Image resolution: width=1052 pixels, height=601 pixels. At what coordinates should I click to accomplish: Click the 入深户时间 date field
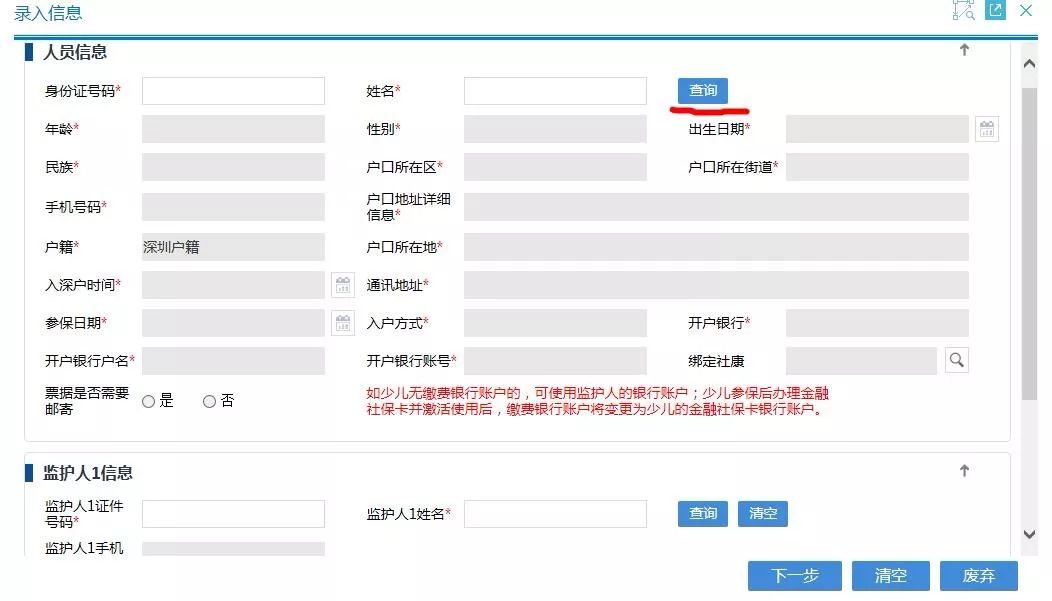pyautogui.click(x=233, y=285)
